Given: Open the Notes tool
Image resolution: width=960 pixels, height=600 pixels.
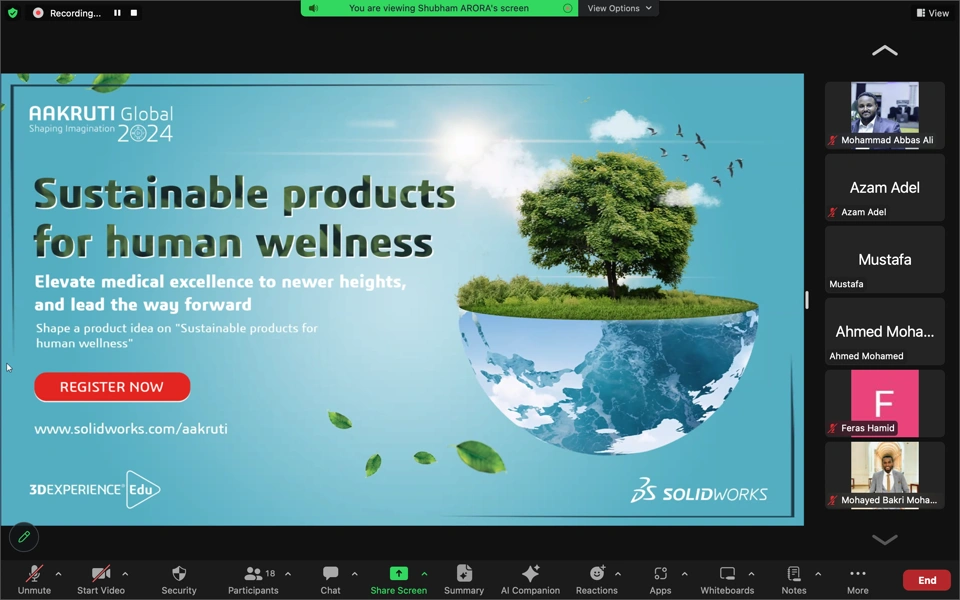Looking at the screenshot, I should click(x=794, y=579).
